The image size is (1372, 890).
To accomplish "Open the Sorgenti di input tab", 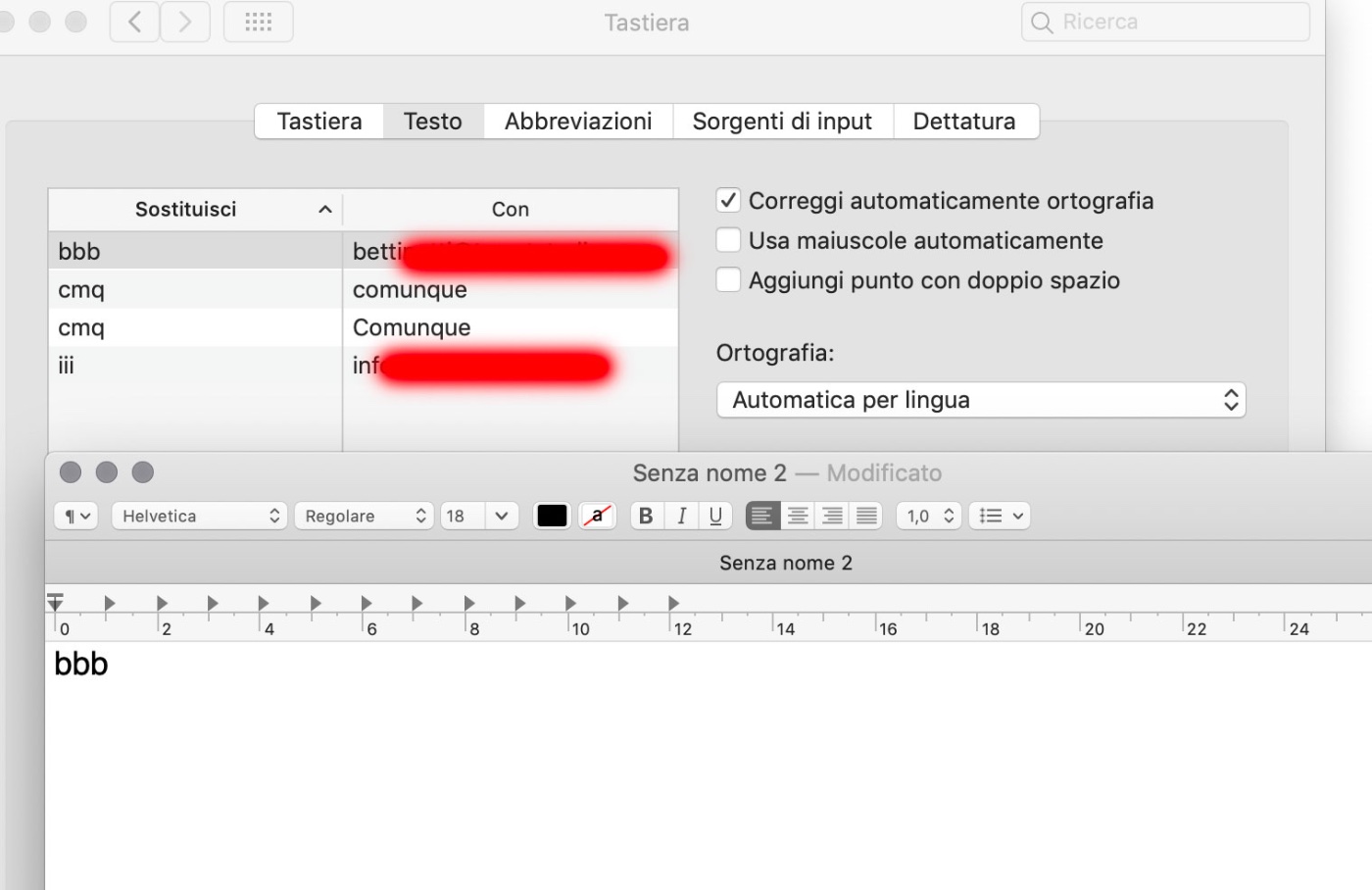I will [782, 122].
